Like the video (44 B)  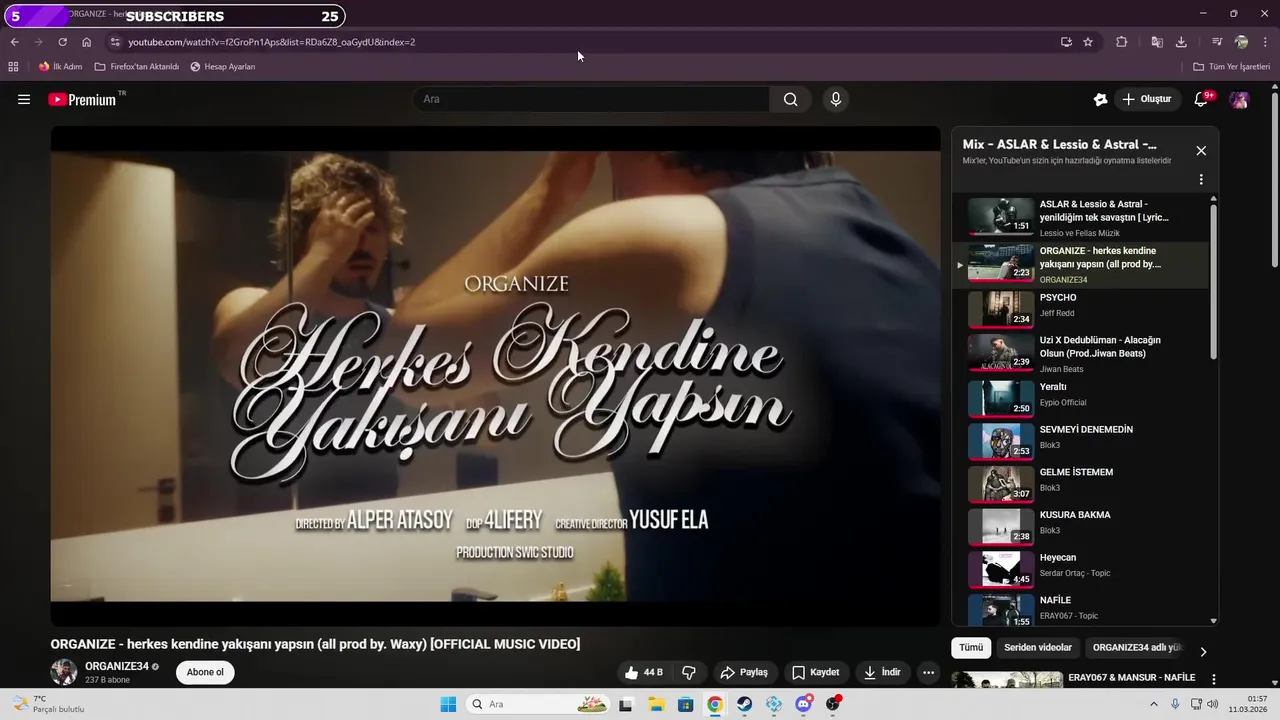click(x=644, y=672)
